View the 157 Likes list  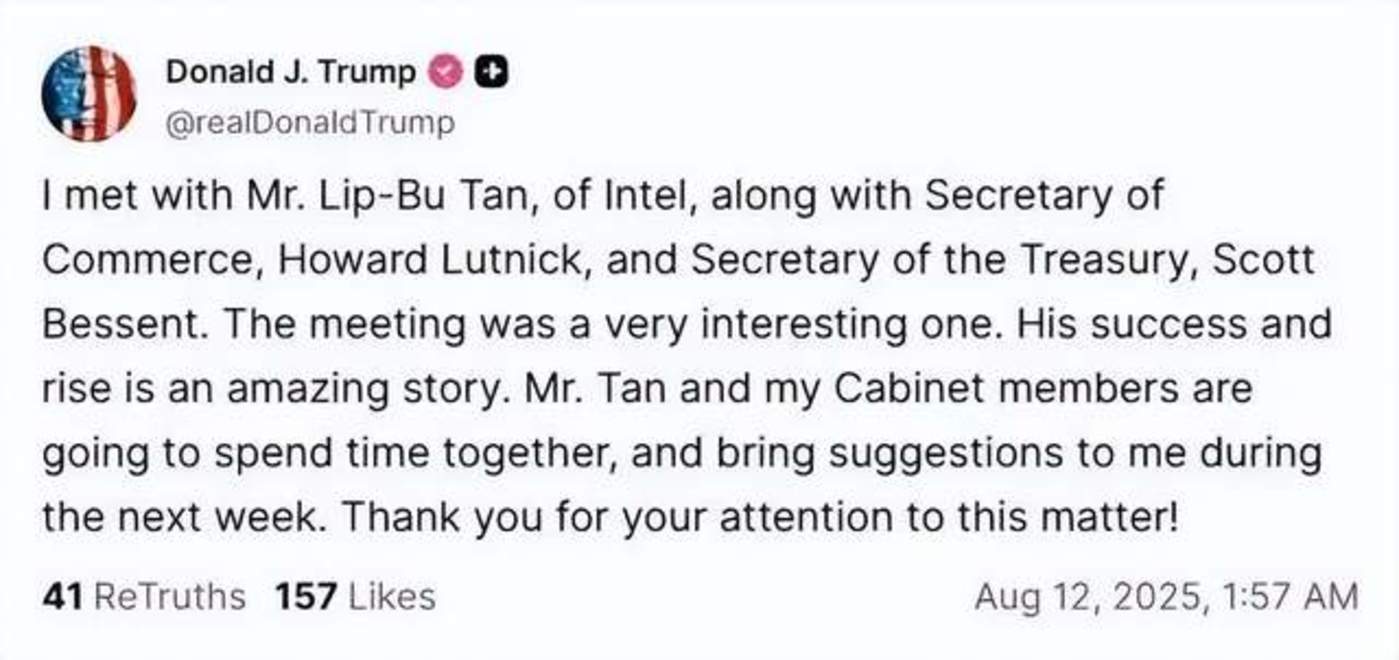[355, 597]
